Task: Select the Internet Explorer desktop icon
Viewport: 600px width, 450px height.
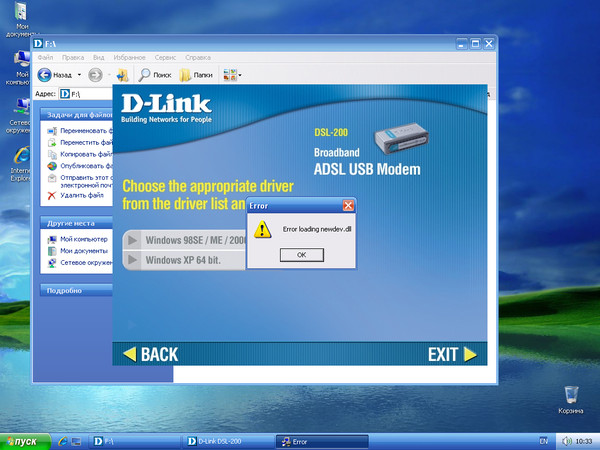Action: pos(21,164)
